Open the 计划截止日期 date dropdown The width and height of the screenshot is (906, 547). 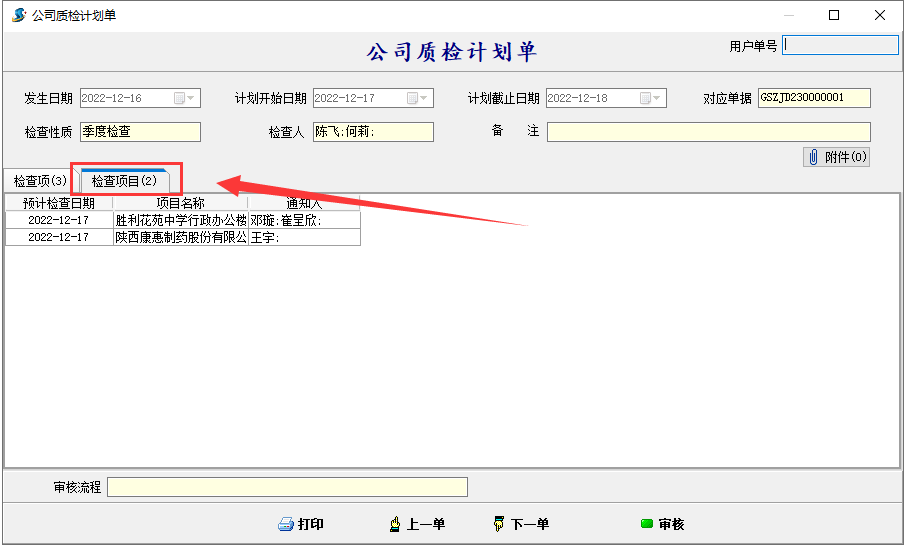657,98
